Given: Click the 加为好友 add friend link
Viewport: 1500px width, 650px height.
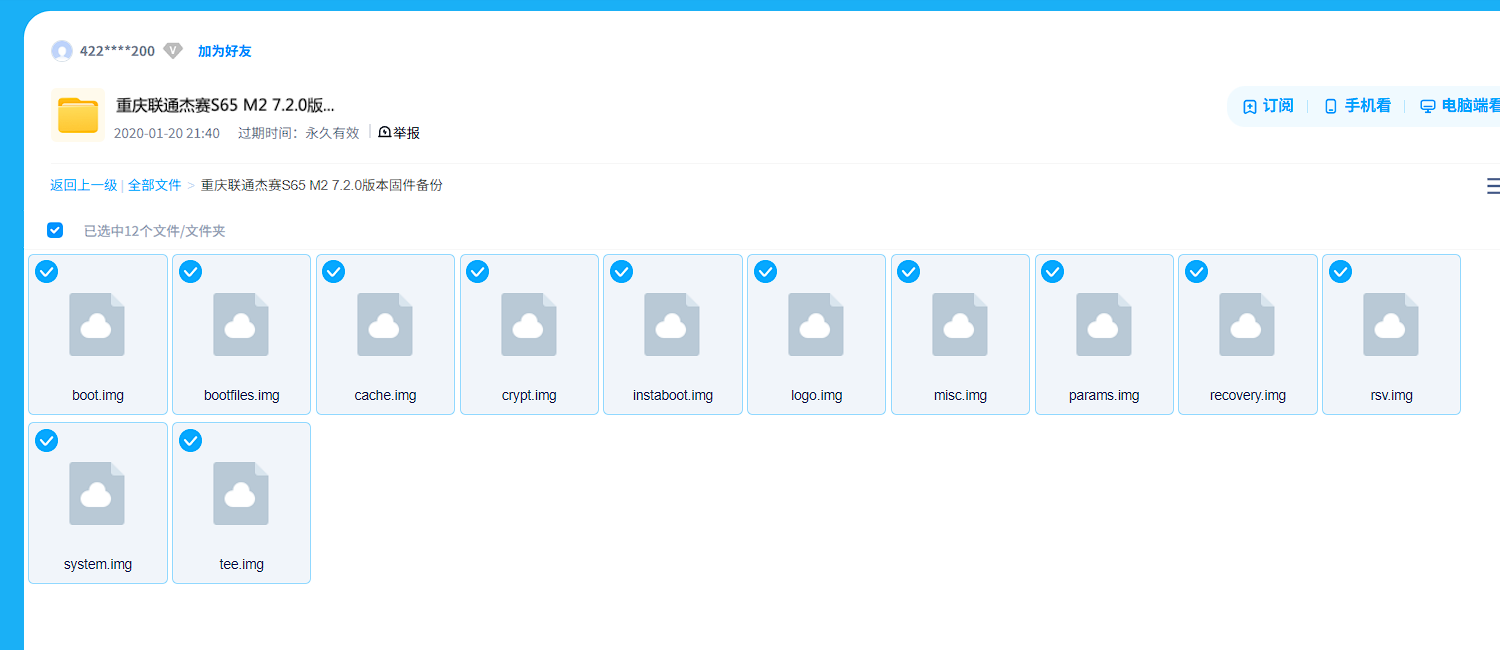Looking at the screenshot, I should point(225,51).
